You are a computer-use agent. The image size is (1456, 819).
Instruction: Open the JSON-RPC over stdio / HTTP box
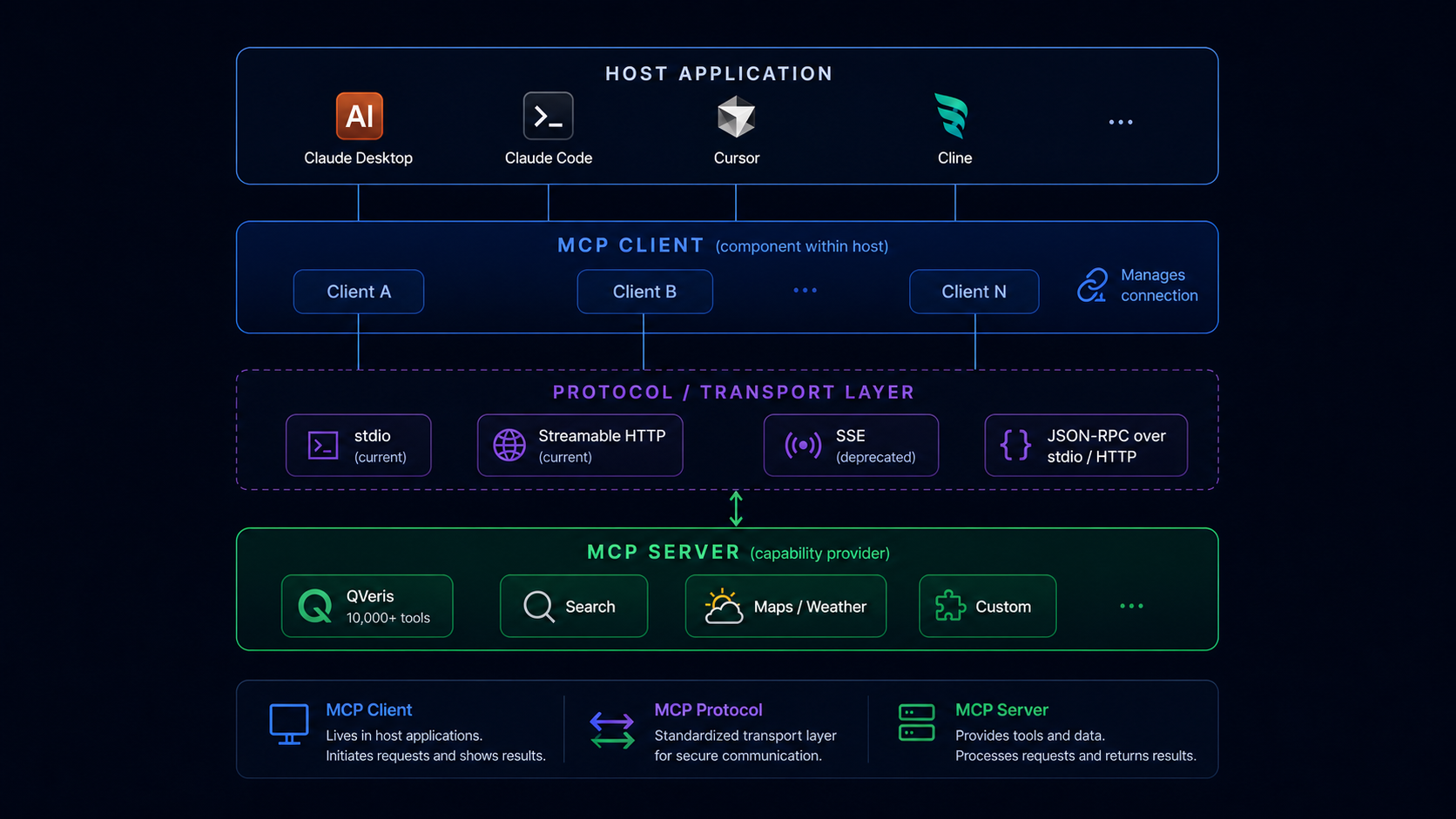tap(1086, 446)
